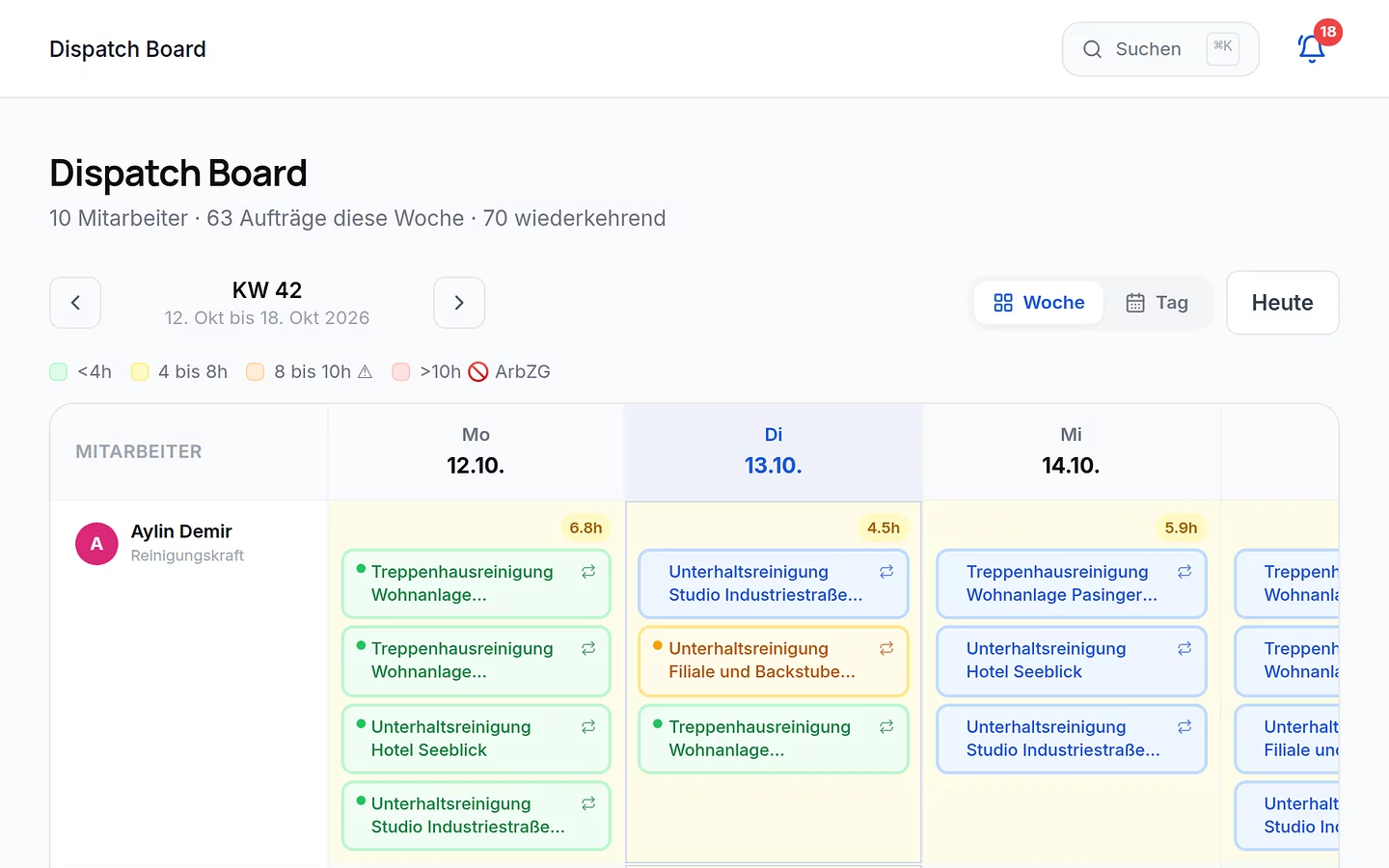Click recurring icon on Wednesday's Wohnanlage Pasinger job
This screenshot has height=868, width=1389.
1185,572
